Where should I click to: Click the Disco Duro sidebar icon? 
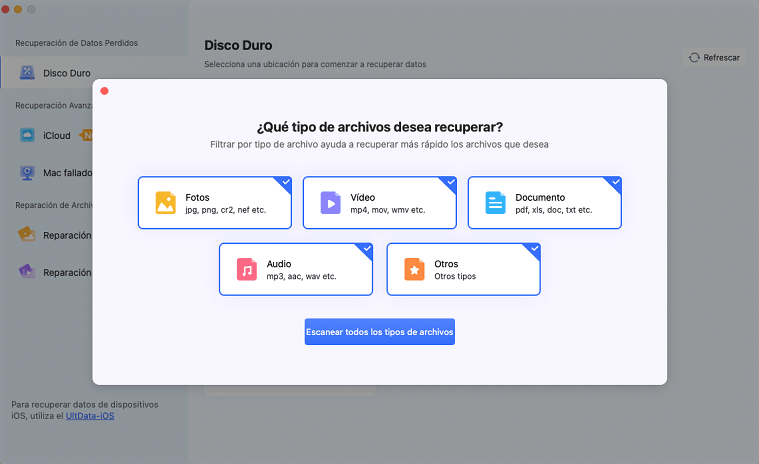pos(27,73)
